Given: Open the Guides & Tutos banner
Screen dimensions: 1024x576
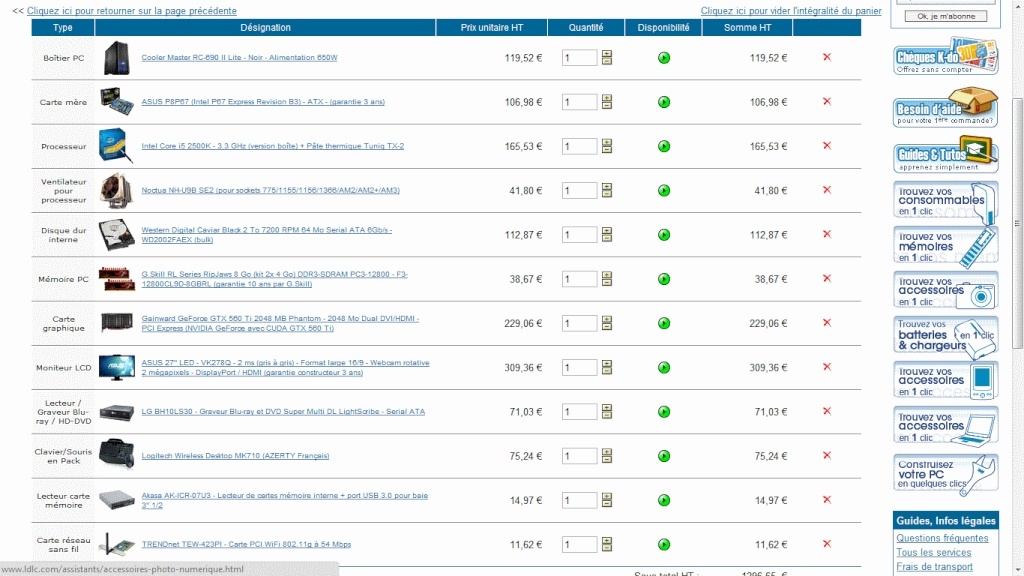Looking at the screenshot, I should [946, 154].
